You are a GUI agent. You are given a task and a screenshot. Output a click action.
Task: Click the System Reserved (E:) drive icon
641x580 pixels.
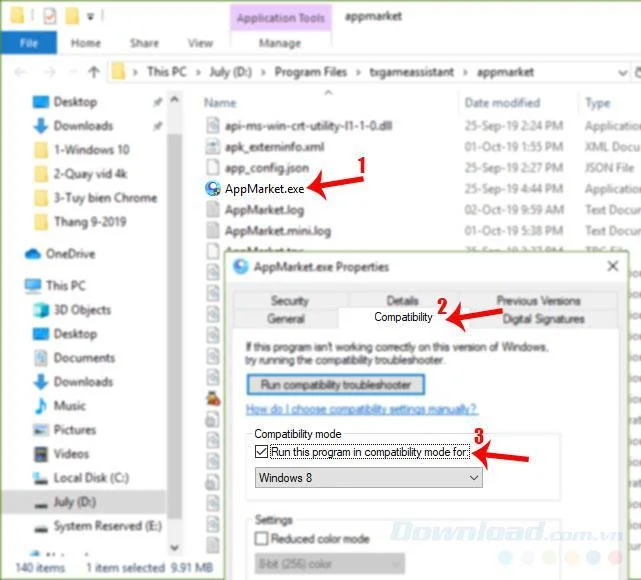point(41,528)
